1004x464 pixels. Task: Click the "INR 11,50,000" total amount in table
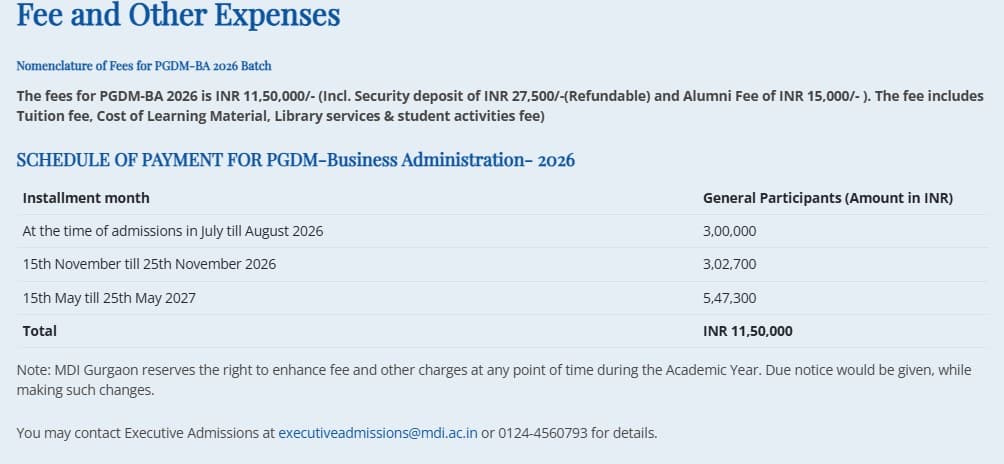748,331
